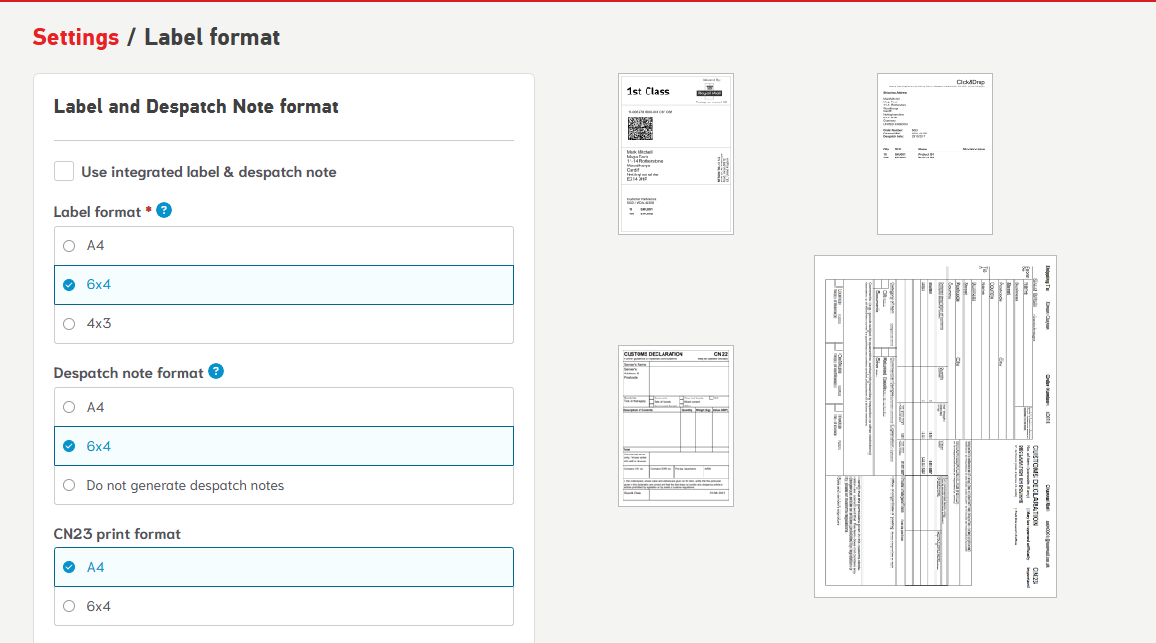This screenshot has width=1156, height=643.
Task: Select 6x4 under Despatch note format
Action: click(68, 446)
